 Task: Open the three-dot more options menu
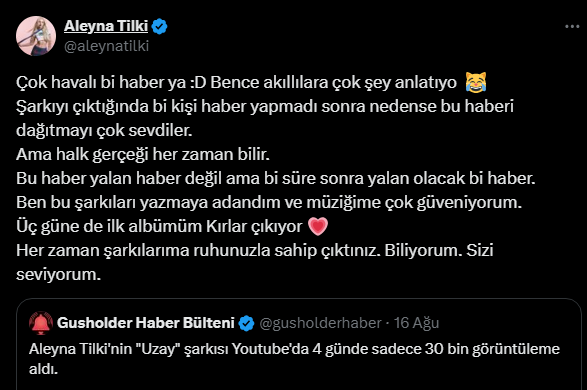(x=572, y=27)
